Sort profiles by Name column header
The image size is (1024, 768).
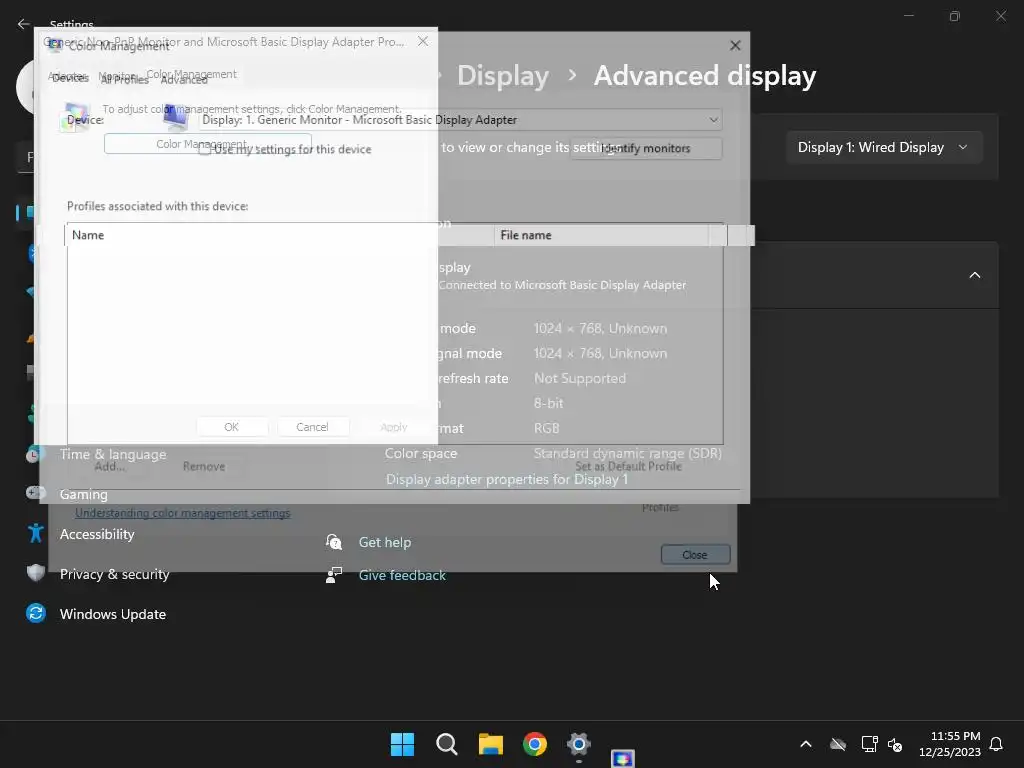(280, 235)
